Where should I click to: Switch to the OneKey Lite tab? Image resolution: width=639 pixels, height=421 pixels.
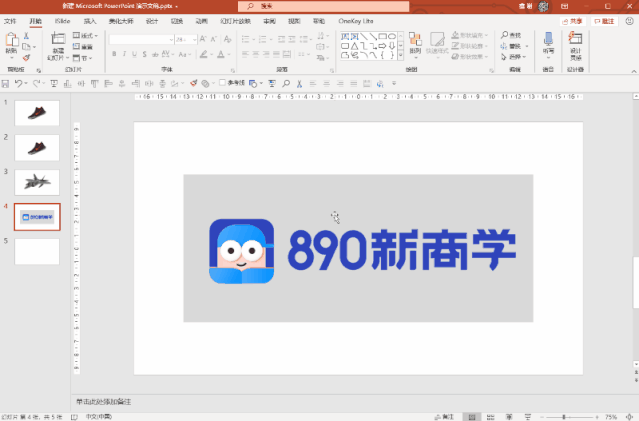pos(356,21)
